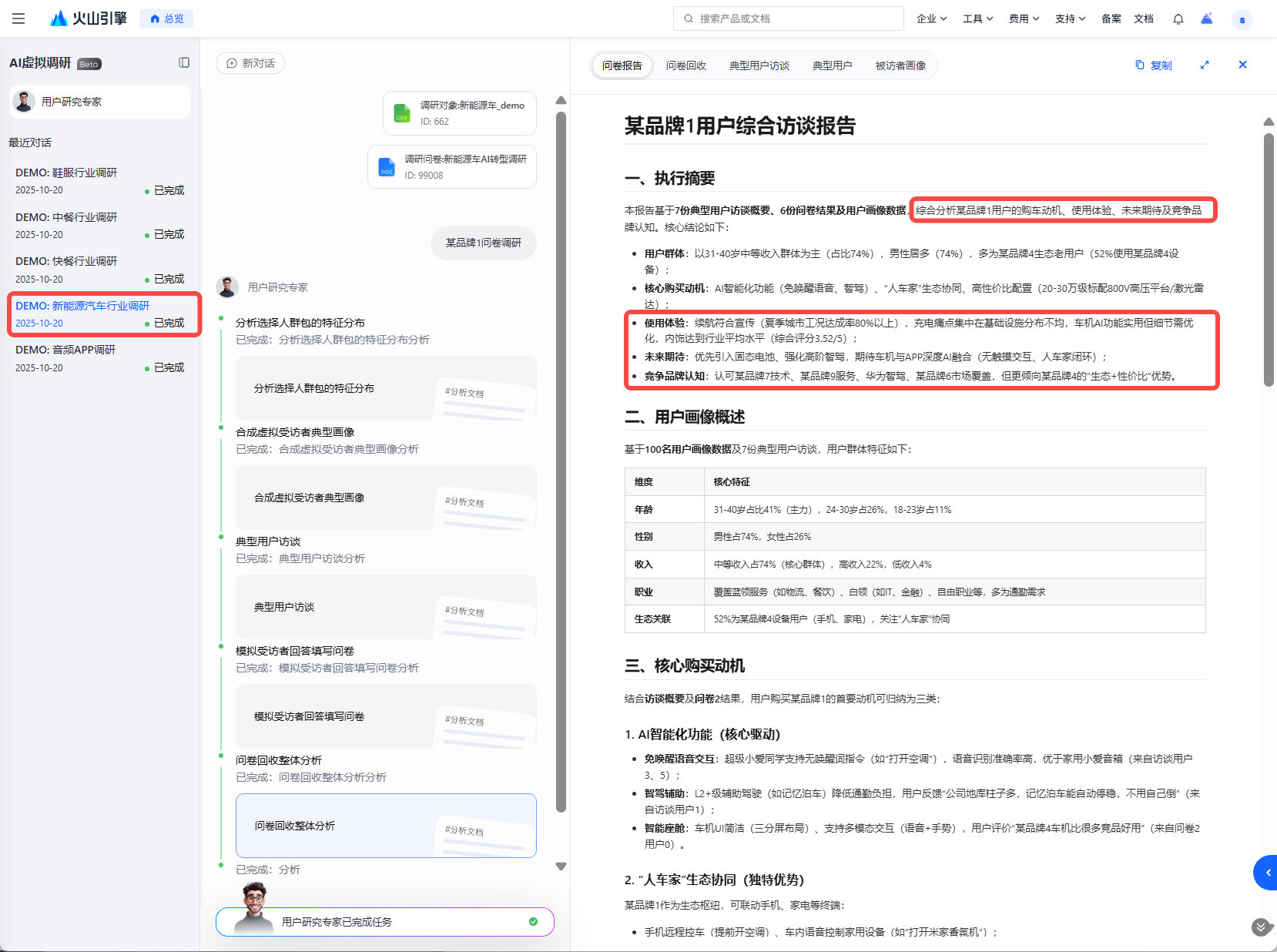
Task: Click the green task-completed check icon
Action: [x=533, y=921]
